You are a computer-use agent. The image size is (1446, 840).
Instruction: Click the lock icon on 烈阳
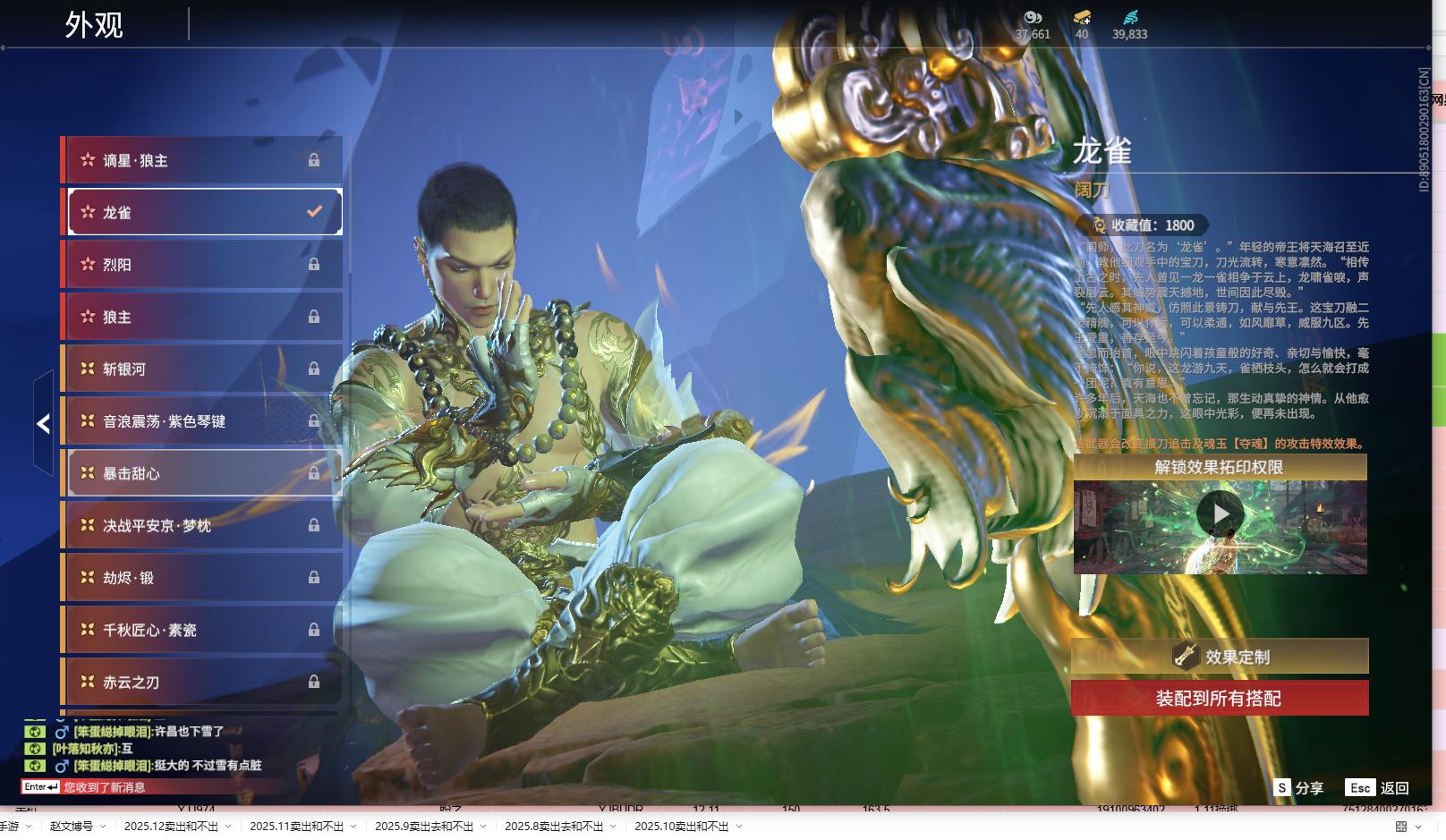coord(314,265)
